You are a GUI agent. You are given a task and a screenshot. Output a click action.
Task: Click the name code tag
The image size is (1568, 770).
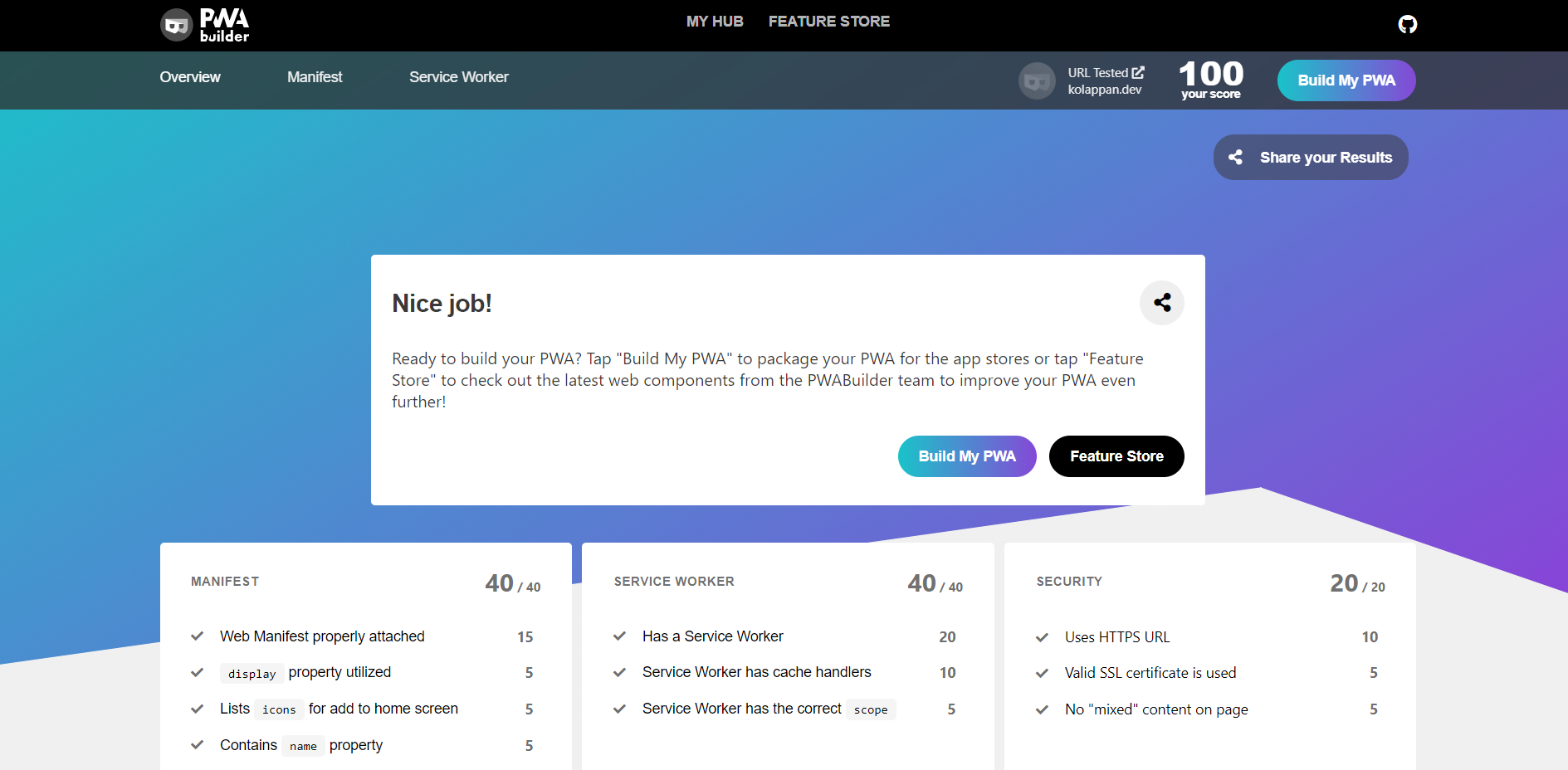click(303, 746)
